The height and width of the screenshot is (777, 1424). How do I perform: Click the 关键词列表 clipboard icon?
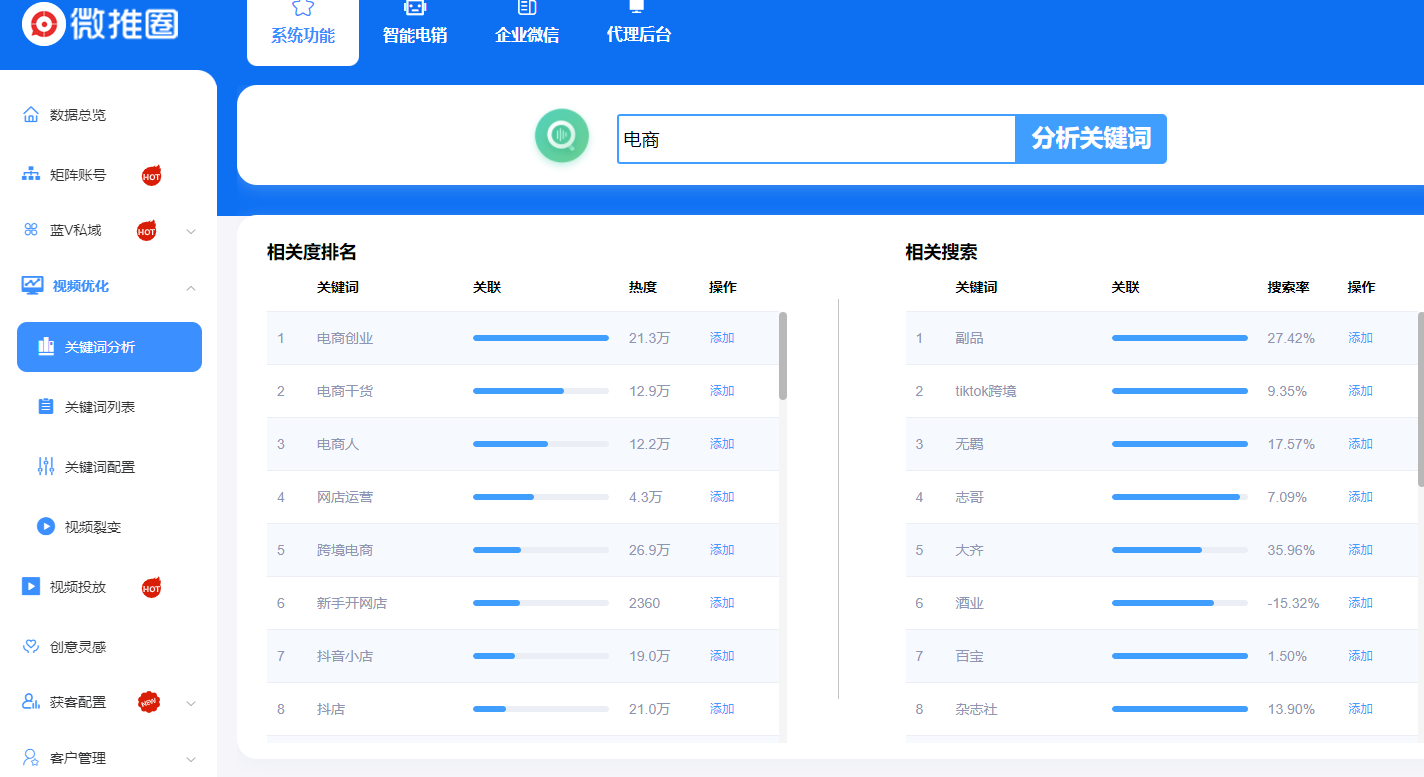pyautogui.click(x=46, y=406)
